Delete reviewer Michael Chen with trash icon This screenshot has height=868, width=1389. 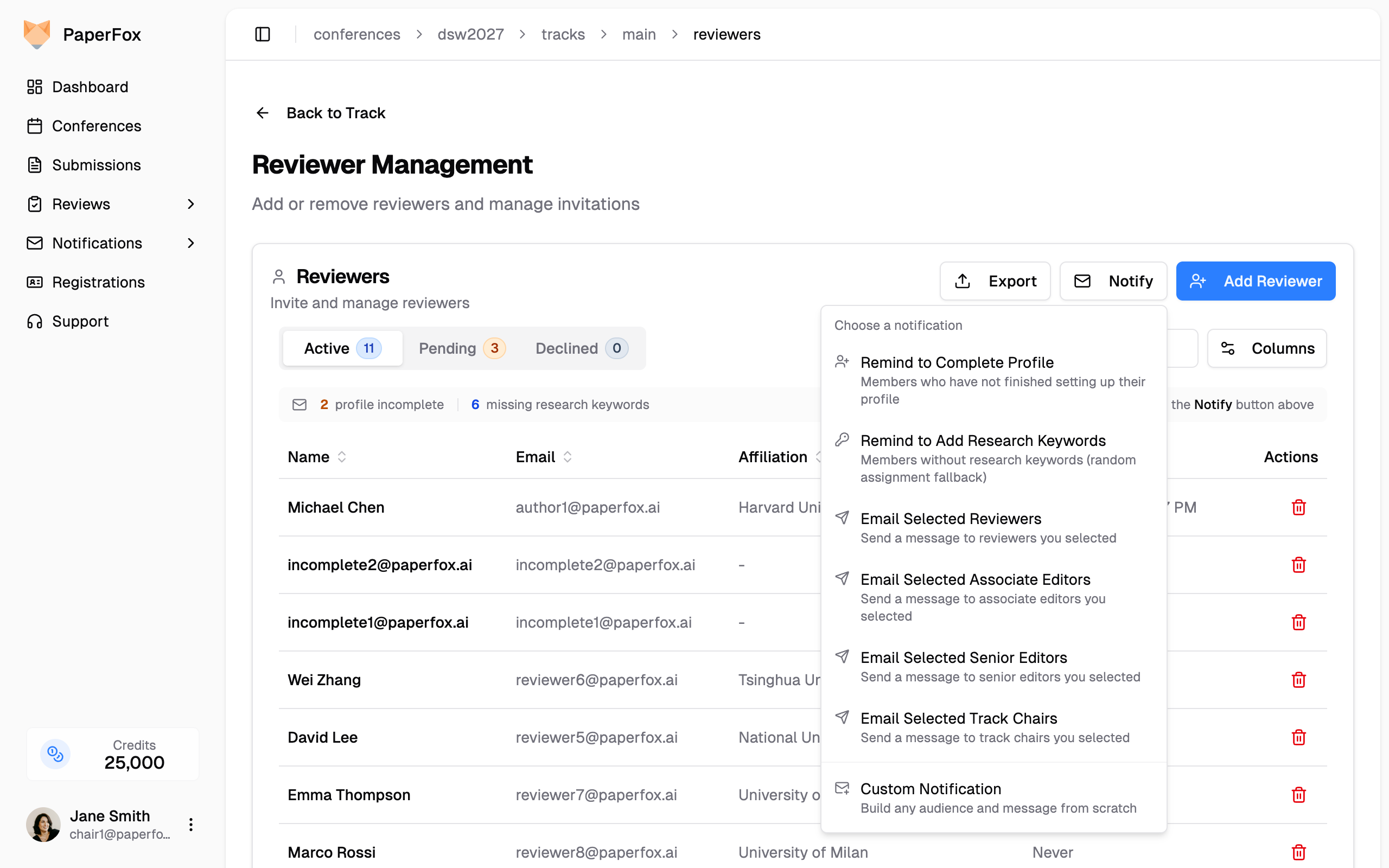click(x=1298, y=507)
